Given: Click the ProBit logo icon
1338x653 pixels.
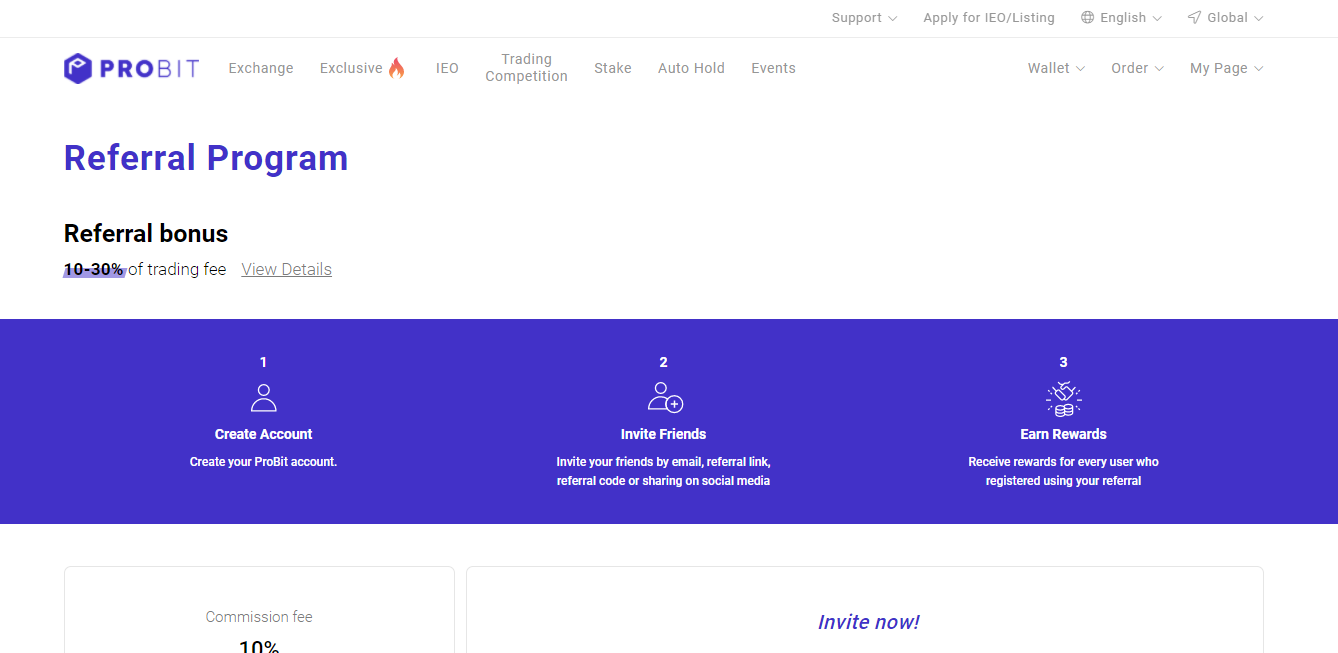Looking at the screenshot, I should pos(78,68).
